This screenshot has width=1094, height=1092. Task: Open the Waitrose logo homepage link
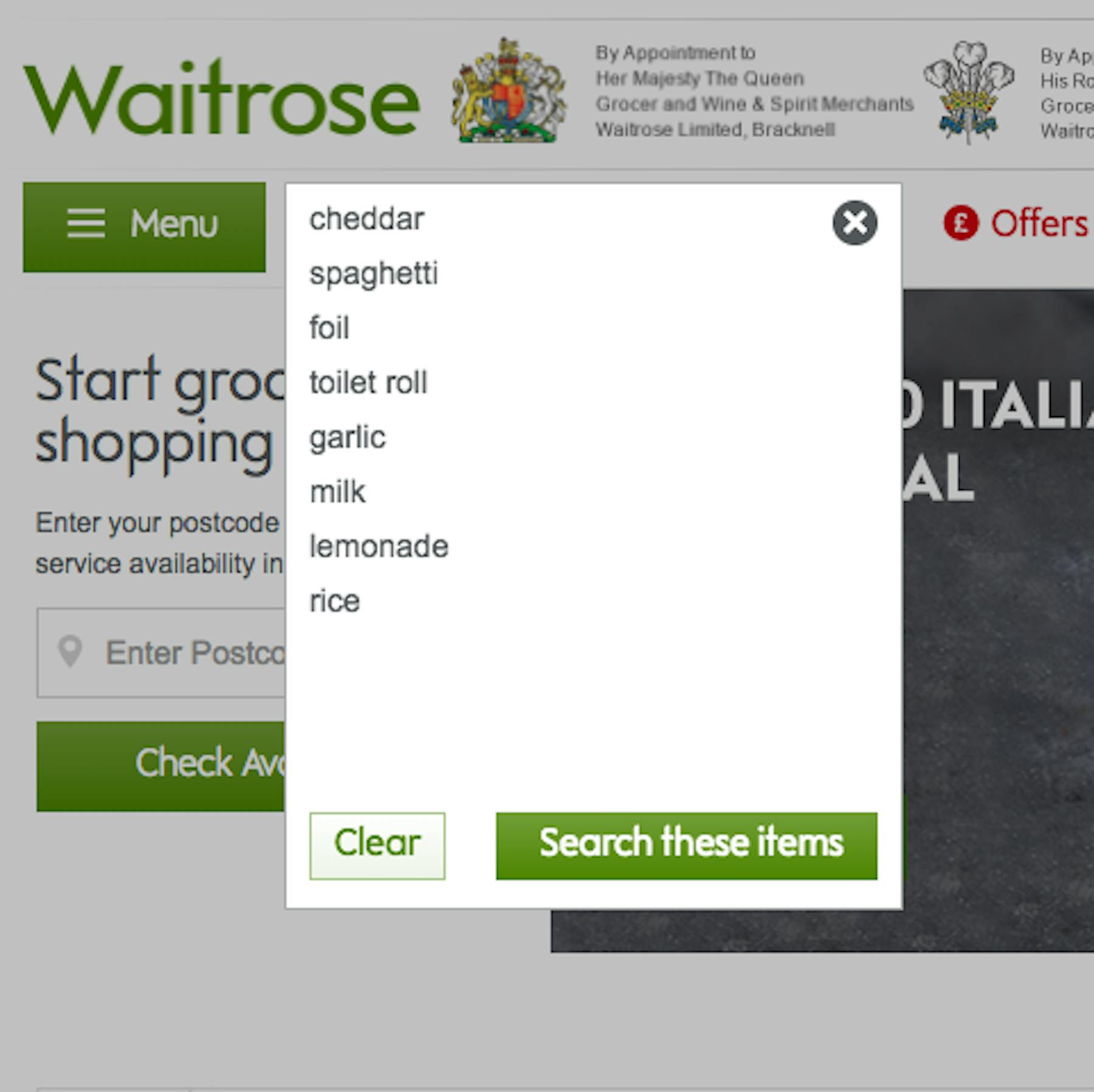221,97
